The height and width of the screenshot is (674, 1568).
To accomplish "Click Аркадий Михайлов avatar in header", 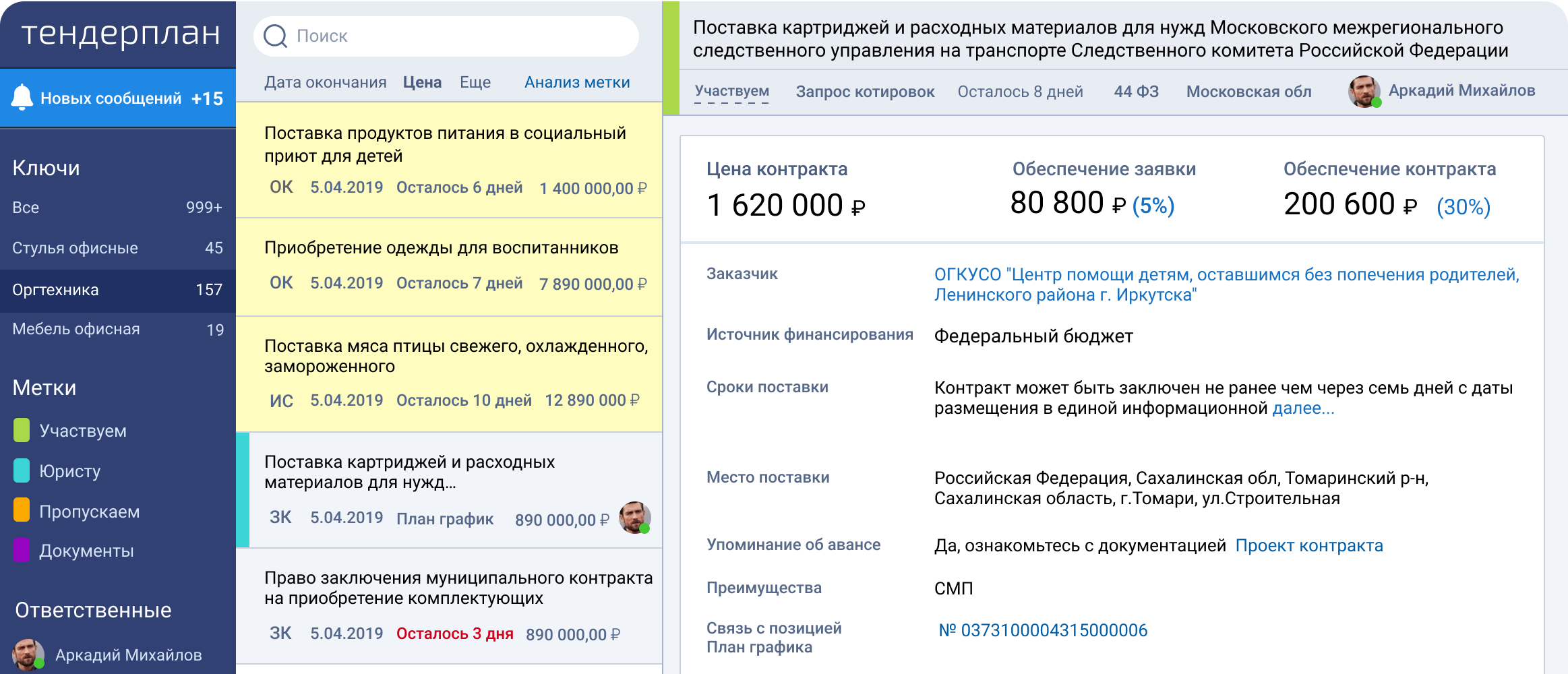I will tap(1364, 92).
